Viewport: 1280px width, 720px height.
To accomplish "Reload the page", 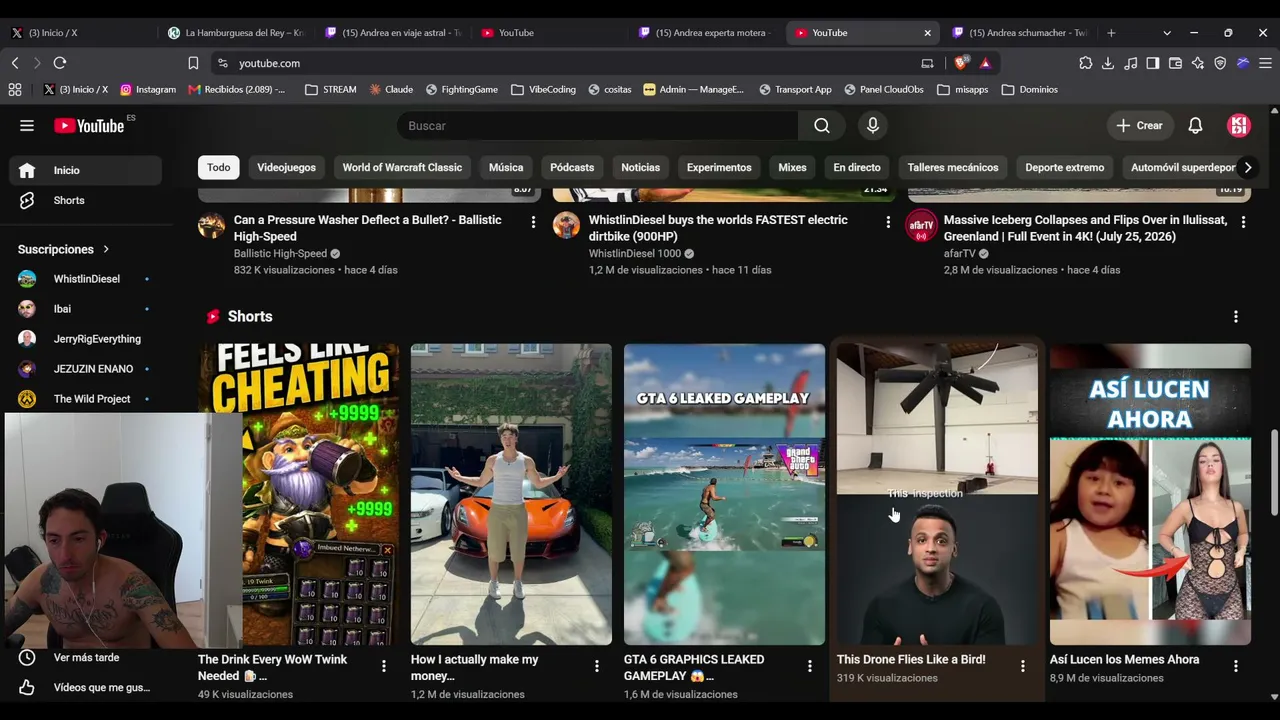I will (x=60, y=63).
